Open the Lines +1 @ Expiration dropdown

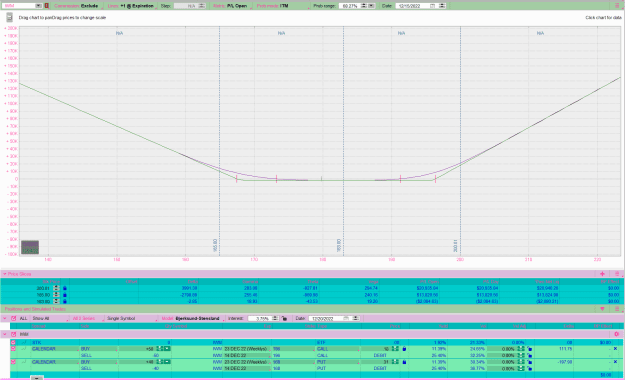coord(131,6)
